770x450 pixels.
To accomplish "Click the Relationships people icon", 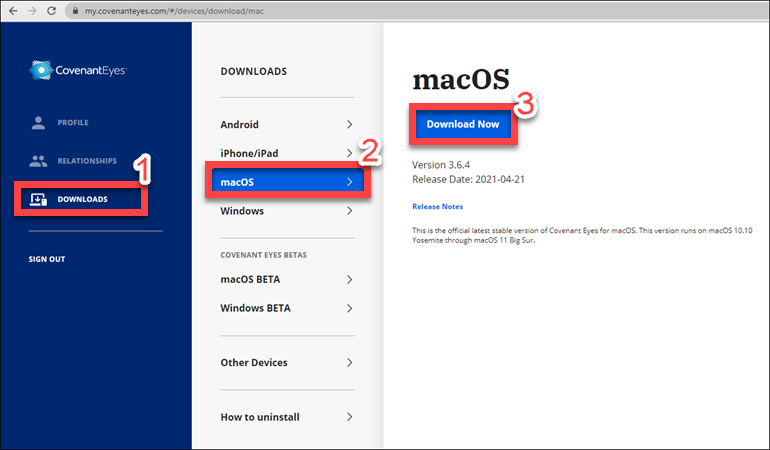I will (38, 161).
